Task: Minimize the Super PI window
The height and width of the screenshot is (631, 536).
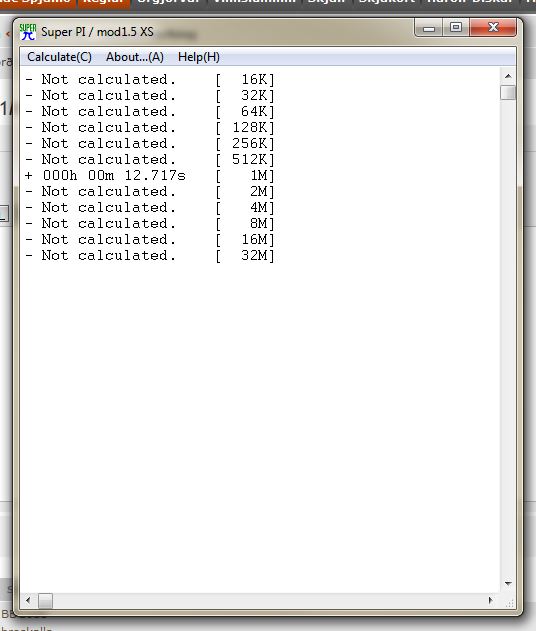Action: pyautogui.click(x=429, y=28)
